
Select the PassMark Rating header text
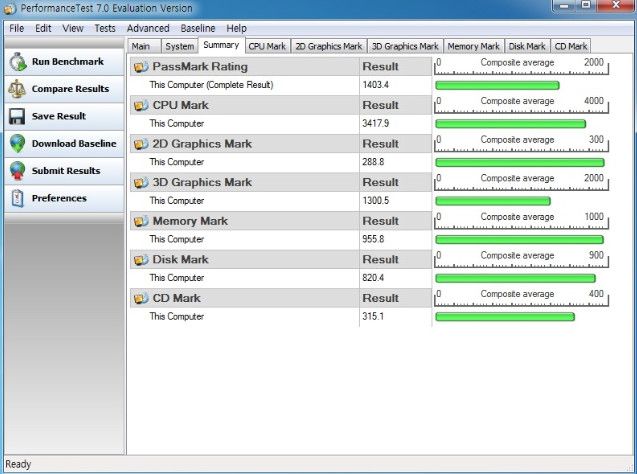[200, 67]
